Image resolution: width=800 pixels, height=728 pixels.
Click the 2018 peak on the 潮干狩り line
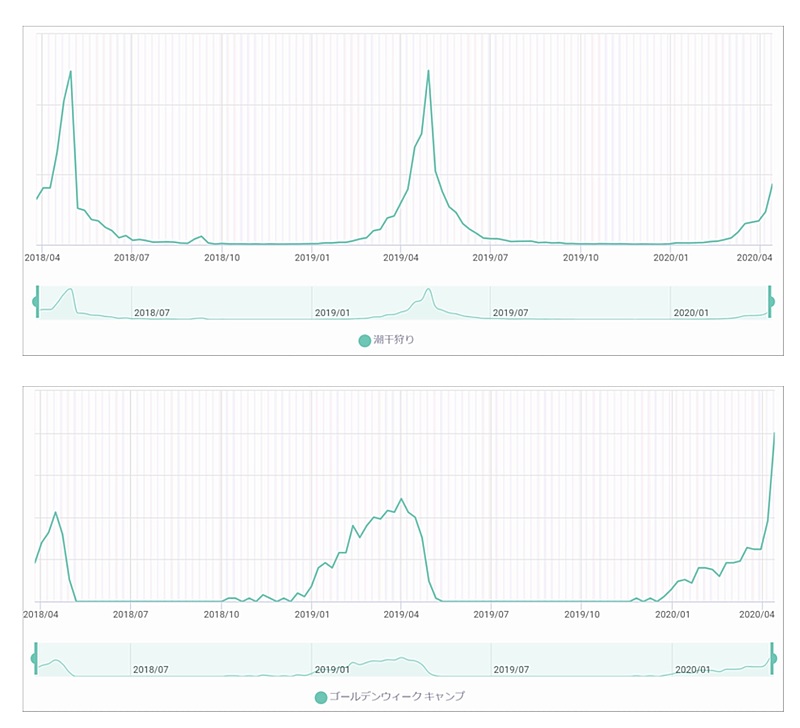tap(70, 71)
